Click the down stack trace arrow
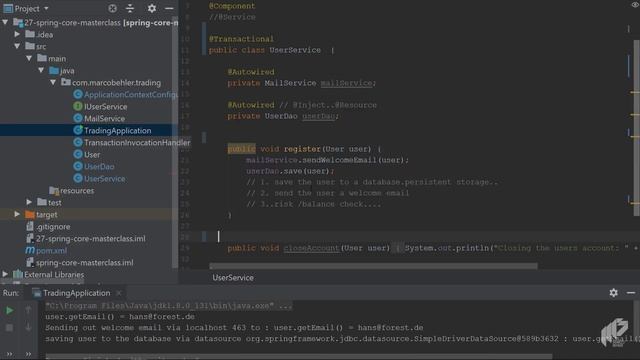This screenshot has height=360, width=640. pos(28,327)
